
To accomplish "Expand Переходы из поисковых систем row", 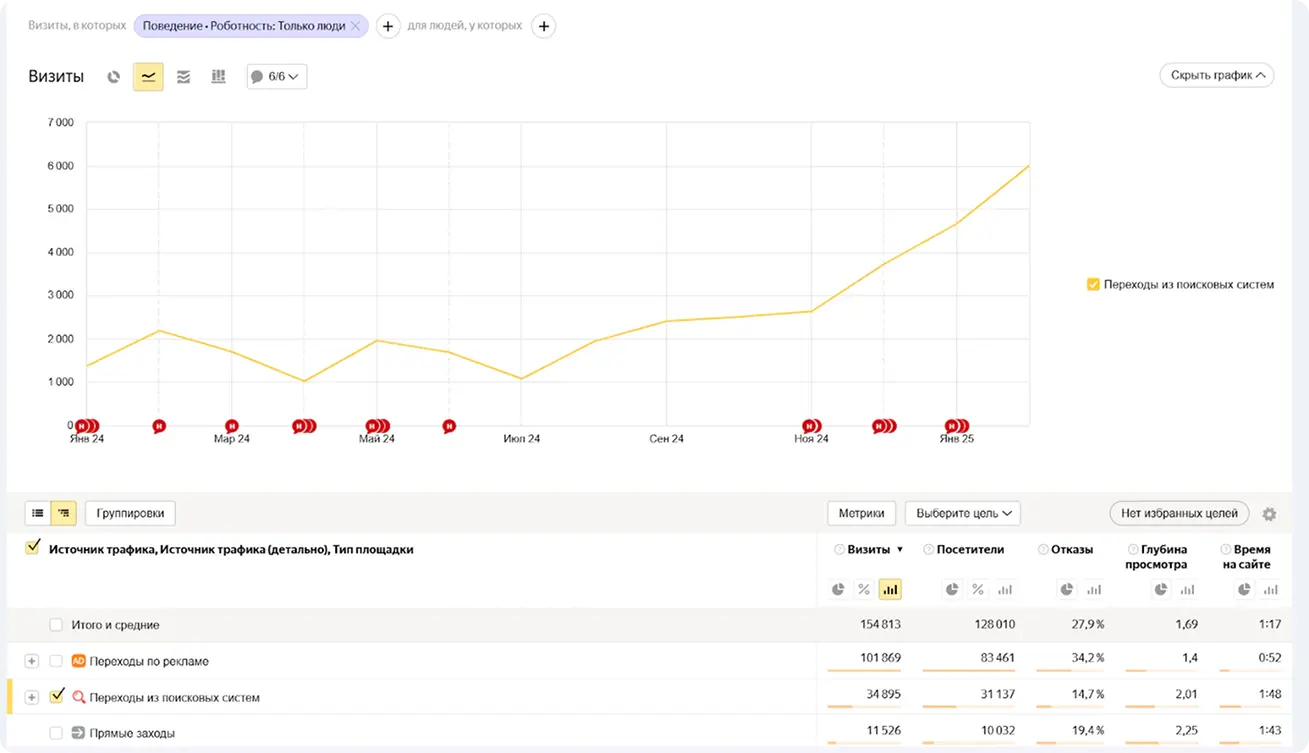I will 31,697.
